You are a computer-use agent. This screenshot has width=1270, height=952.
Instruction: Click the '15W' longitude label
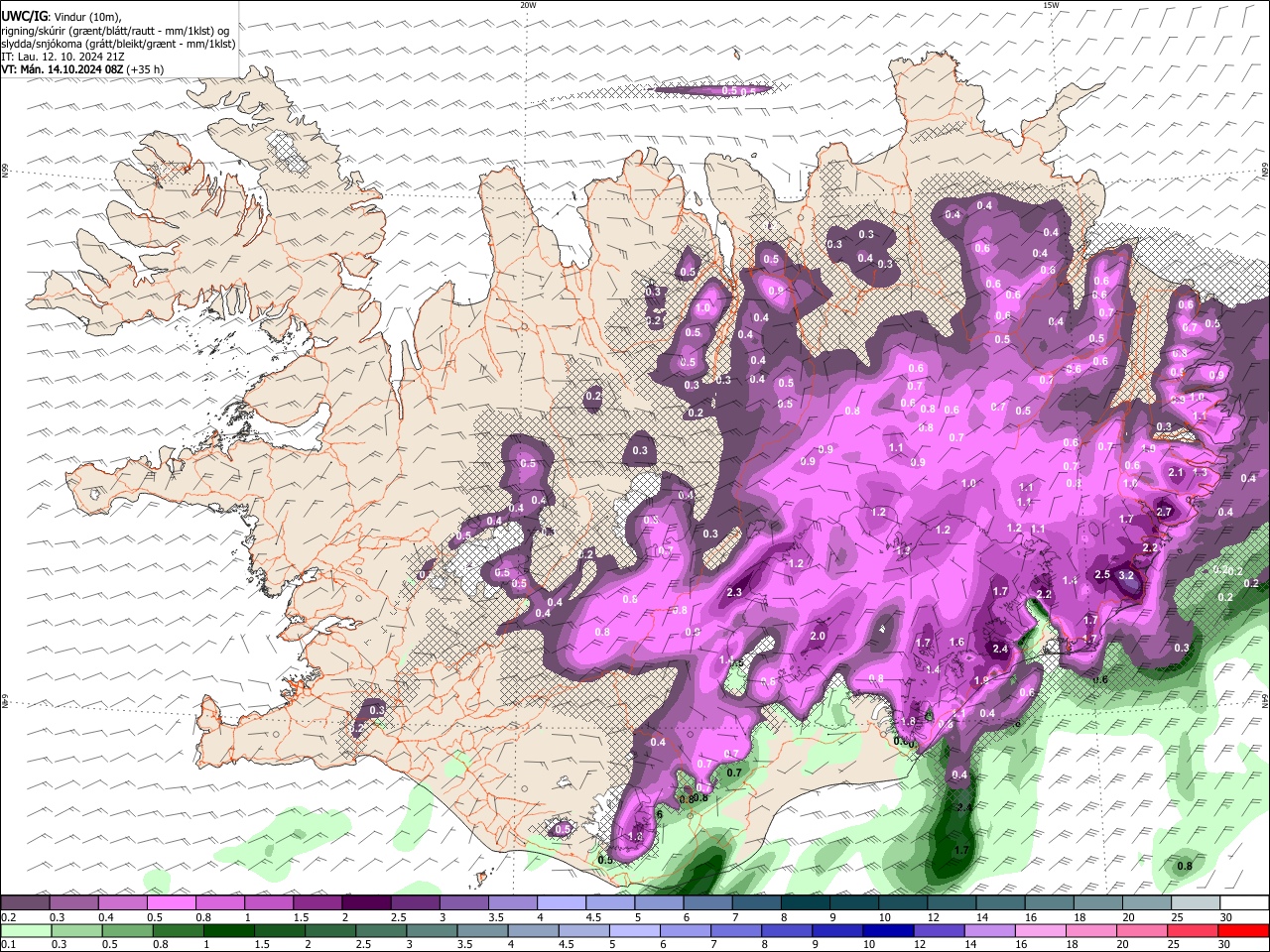[x=1051, y=5]
